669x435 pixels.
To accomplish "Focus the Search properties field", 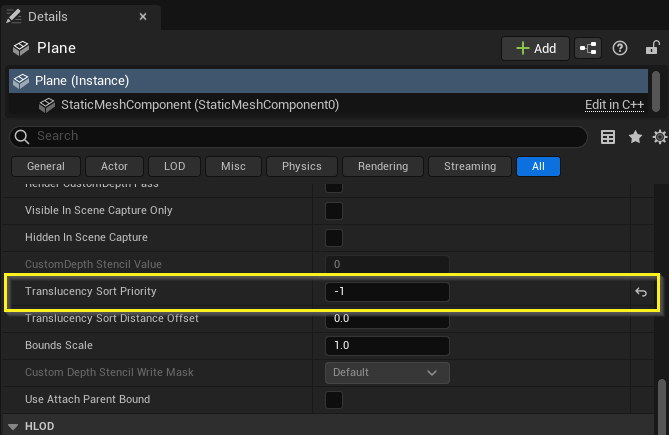I will pyautogui.click(x=298, y=136).
